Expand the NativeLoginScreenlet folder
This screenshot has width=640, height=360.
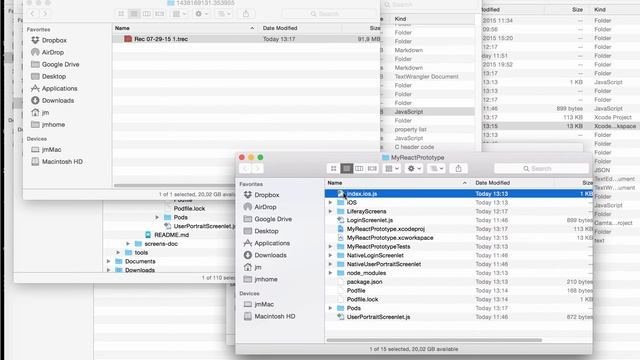330,256
